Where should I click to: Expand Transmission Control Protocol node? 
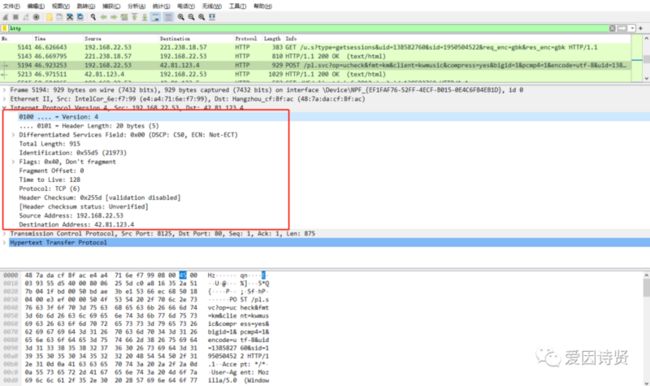5,234
